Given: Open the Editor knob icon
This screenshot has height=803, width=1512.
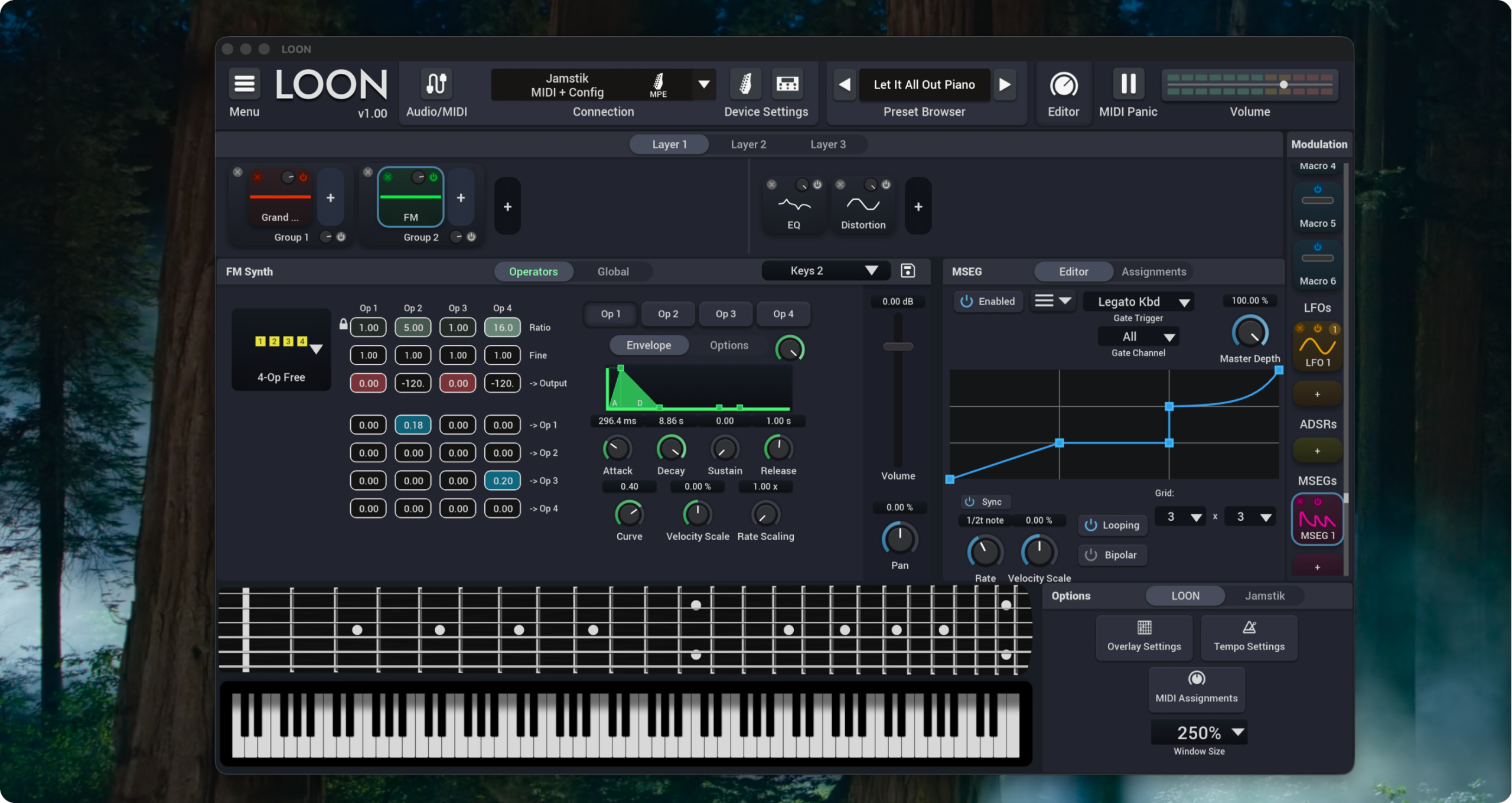Looking at the screenshot, I should click(x=1063, y=85).
